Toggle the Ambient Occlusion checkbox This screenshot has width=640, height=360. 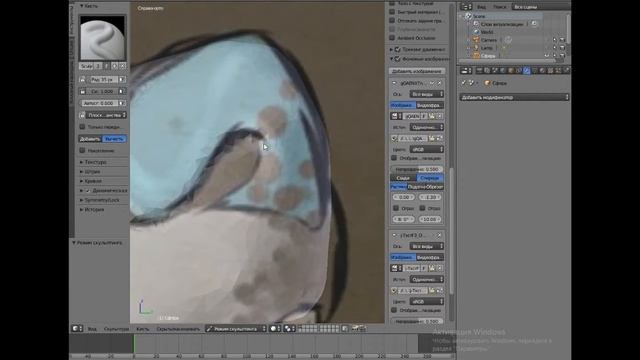(392, 38)
